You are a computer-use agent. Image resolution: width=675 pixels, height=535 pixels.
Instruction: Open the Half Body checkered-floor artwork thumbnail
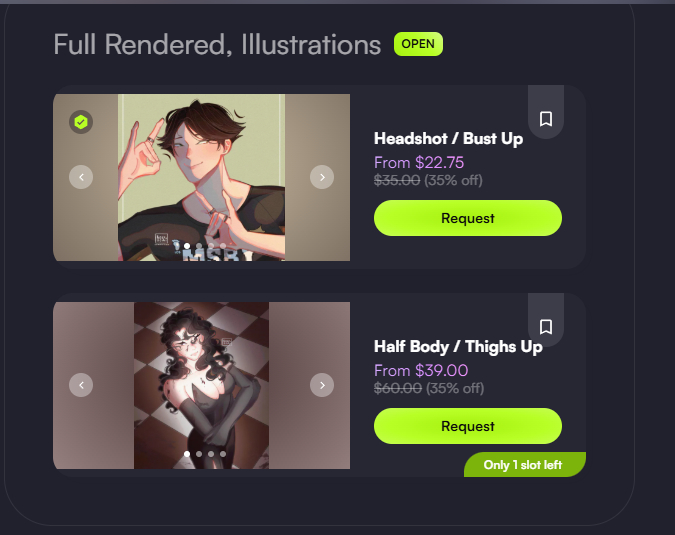click(201, 385)
